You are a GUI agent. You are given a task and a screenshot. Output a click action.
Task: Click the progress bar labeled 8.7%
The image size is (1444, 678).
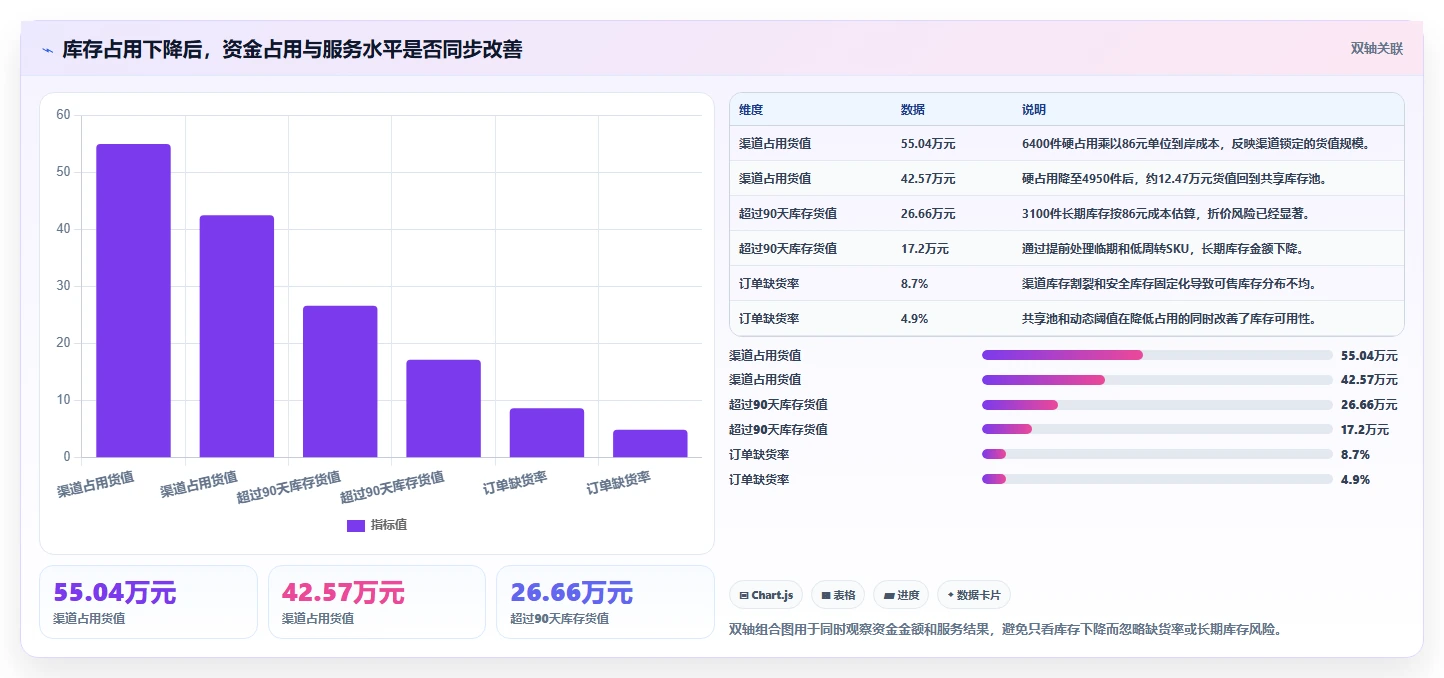click(1157, 454)
